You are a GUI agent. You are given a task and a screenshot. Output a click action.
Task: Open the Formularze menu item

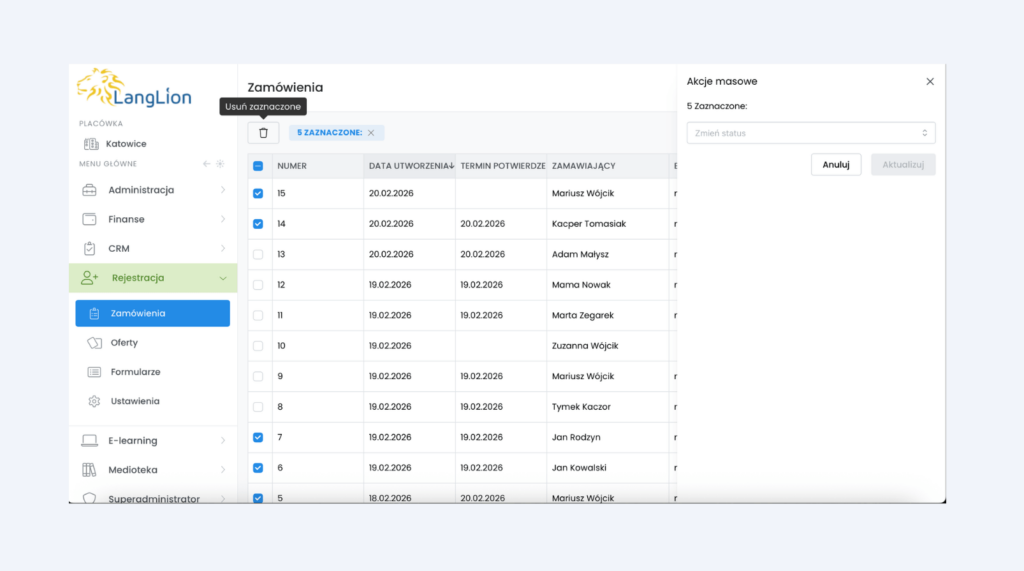click(135, 372)
